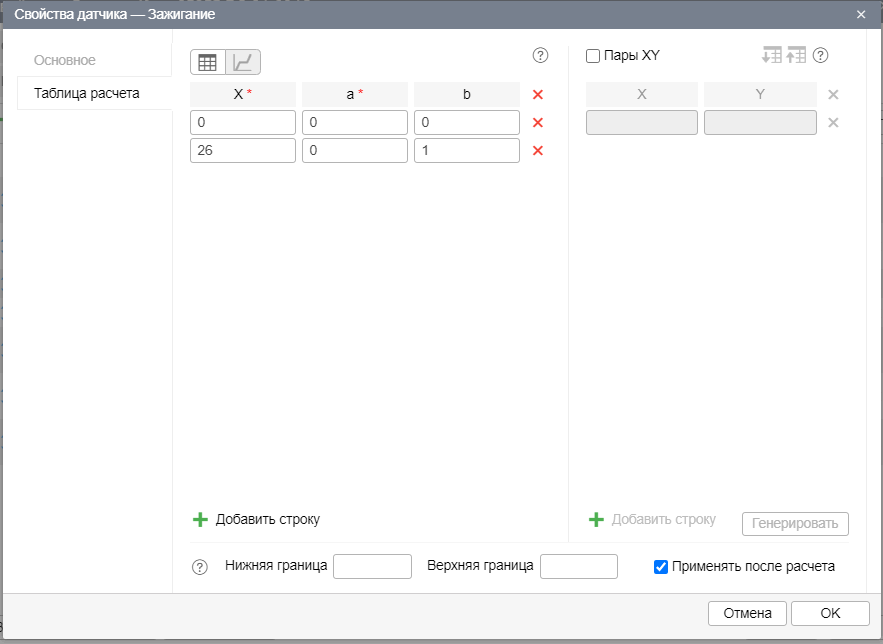Viewport: 883px width, 644px height.
Task: Enable the Пары XY checkbox
Action: point(593,56)
